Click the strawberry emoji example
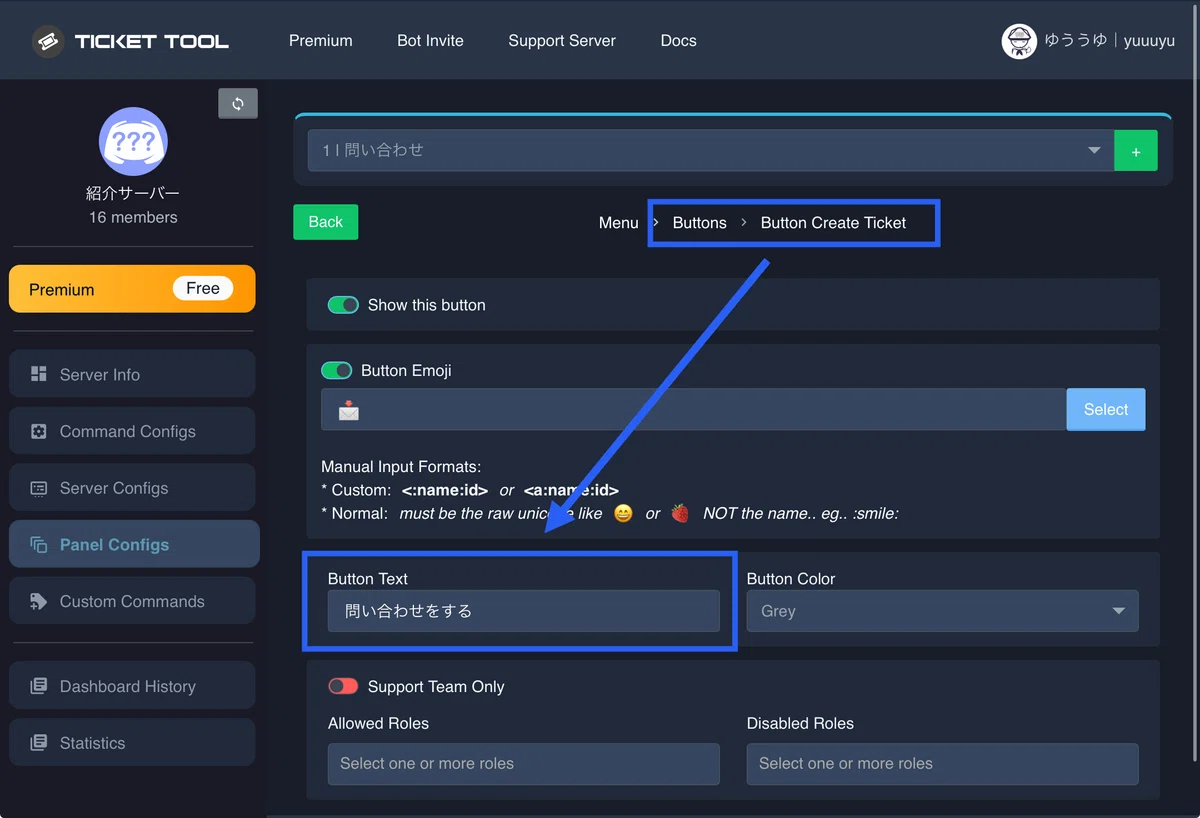The width and height of the screenshot is (1200, 818). tap(680, 513)
